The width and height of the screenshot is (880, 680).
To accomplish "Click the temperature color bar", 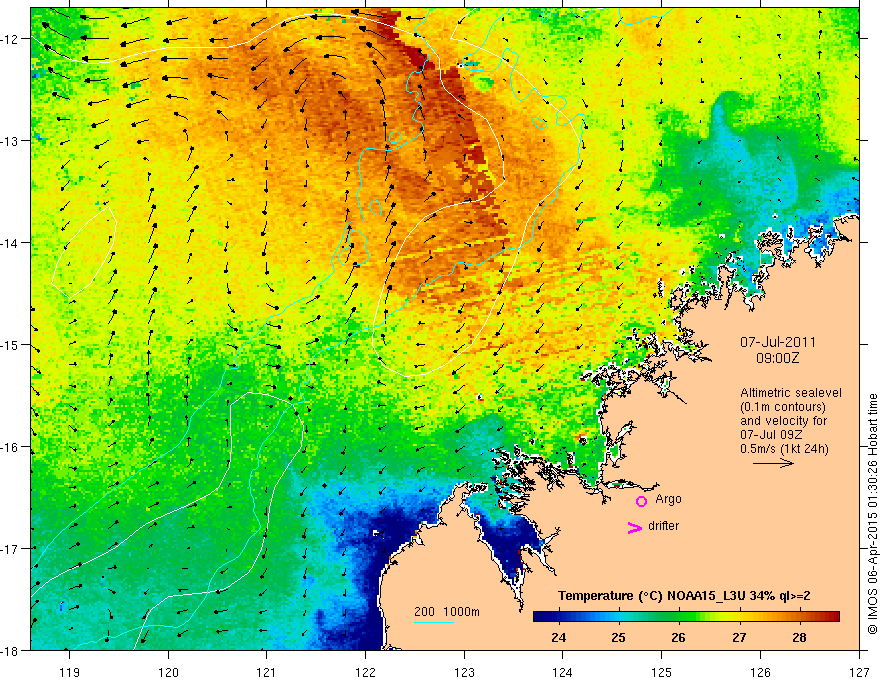I will point(686,616).
